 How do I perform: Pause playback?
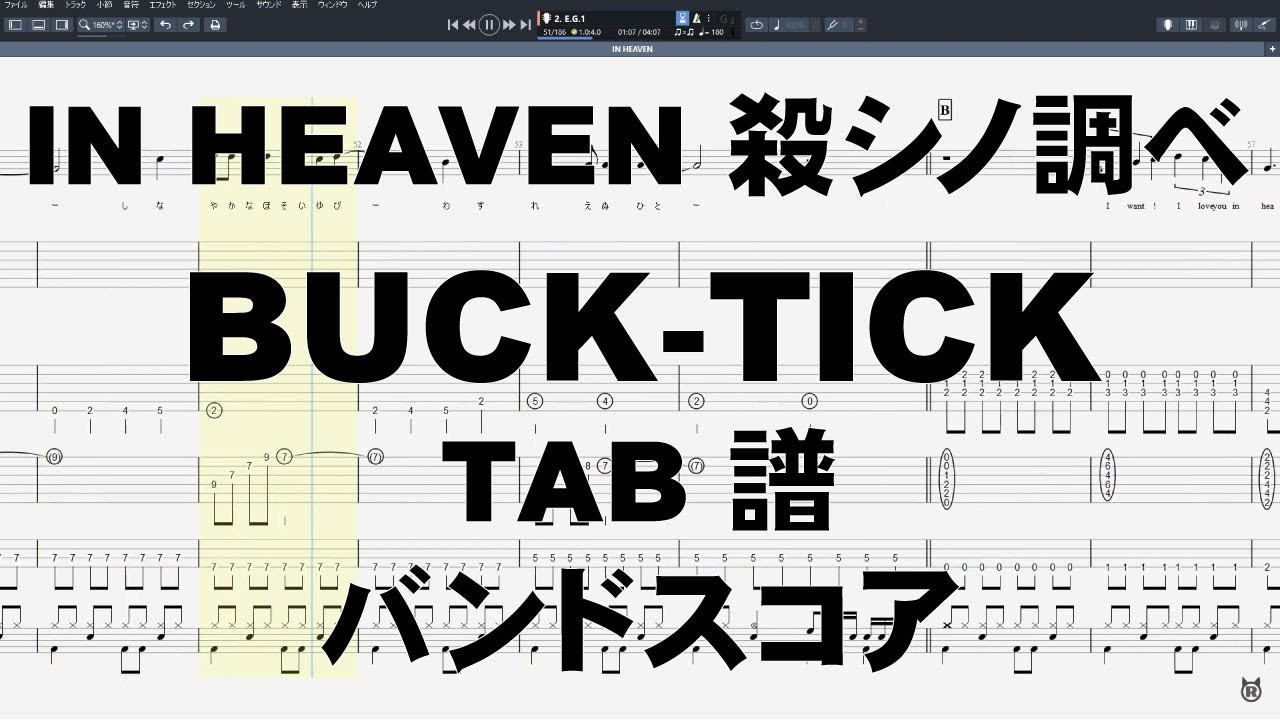tap(489, 25)
